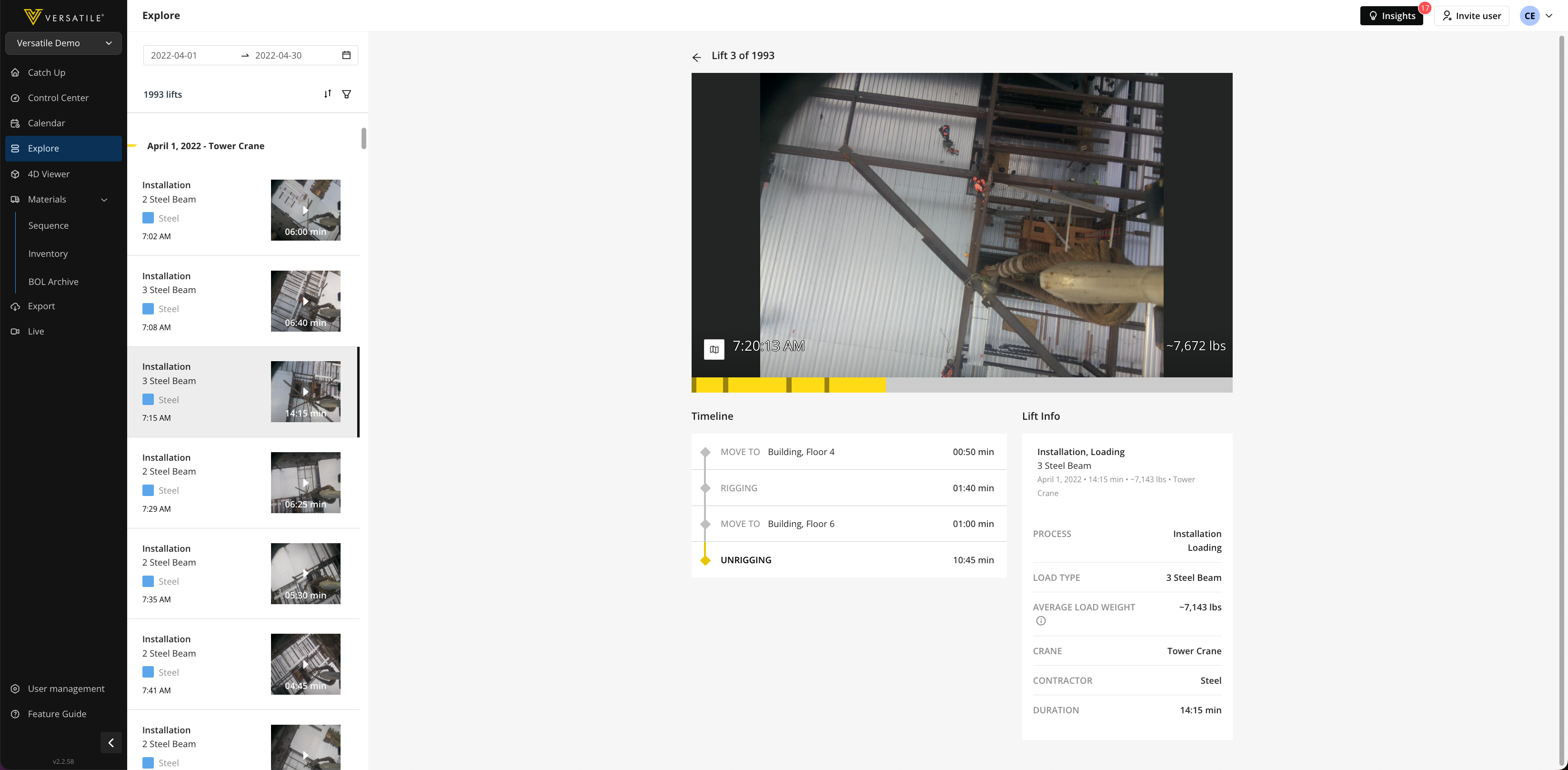Select the 7:35 AM Installation lift
The width and height of the screenshot is (1568, 770).
coord(243,574)
